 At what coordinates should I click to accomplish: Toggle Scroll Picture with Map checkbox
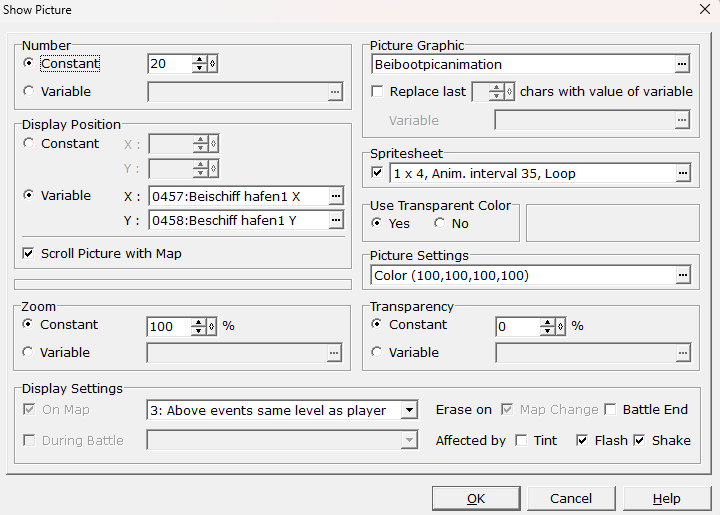(x=28, y=254)
